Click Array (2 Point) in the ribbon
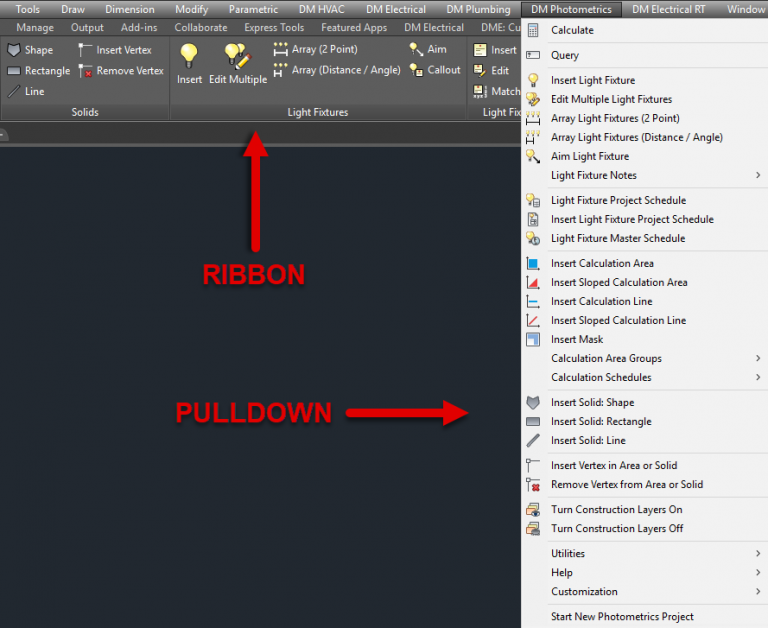Image resolution: width=768 pixels, height=628 pixels. [315, 49]
